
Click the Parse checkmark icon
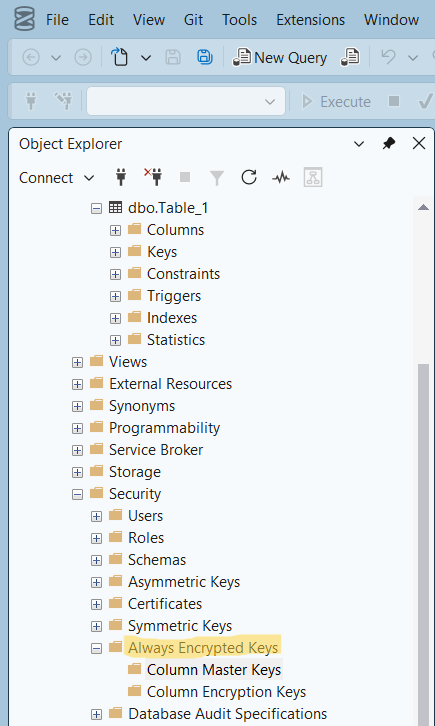[x=425, y=101]
